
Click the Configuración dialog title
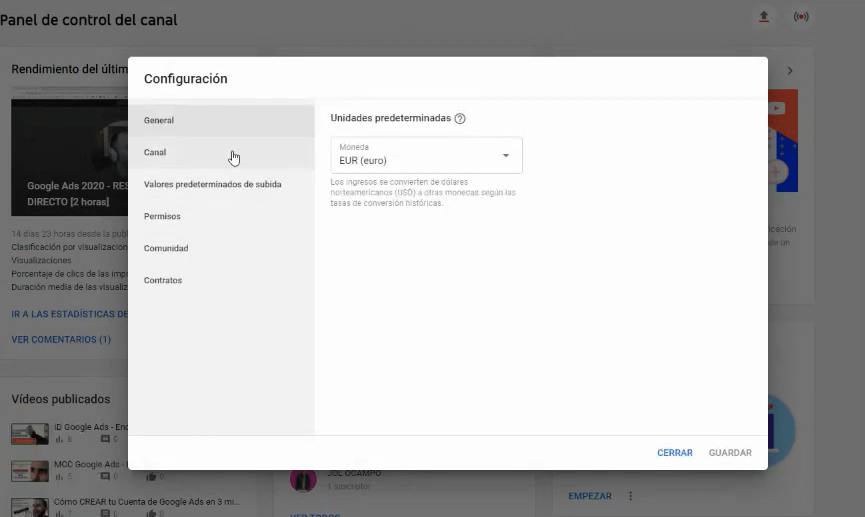click(x=185, y=78)
